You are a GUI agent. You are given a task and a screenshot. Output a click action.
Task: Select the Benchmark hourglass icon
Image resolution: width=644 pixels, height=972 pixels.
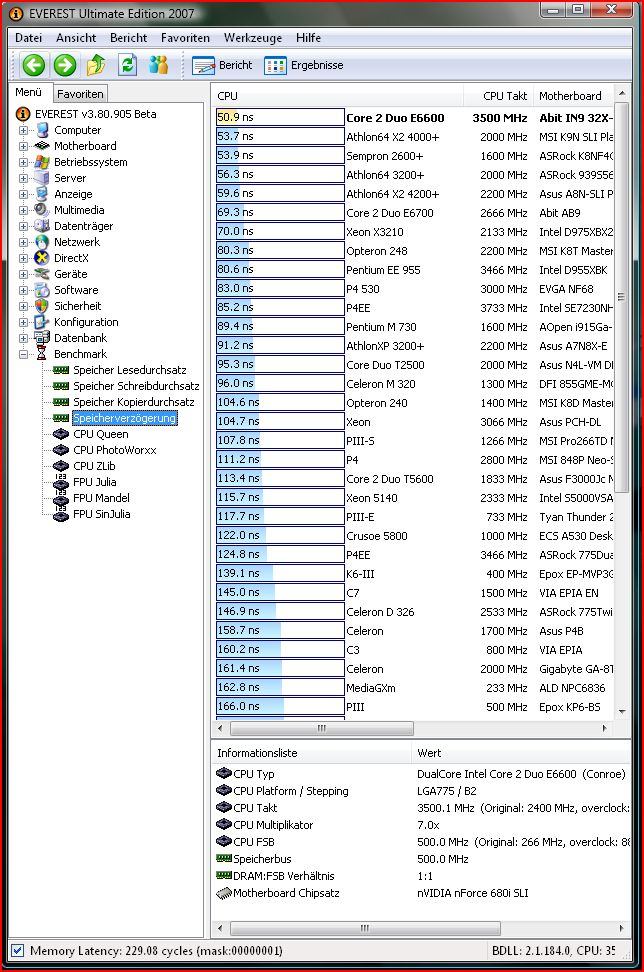click(42, 354)
